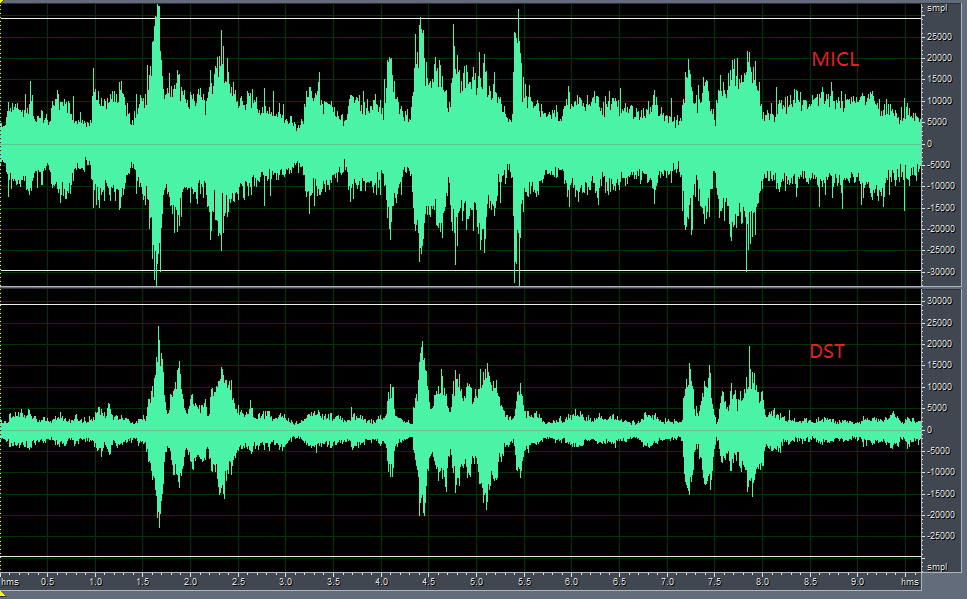Click -30000 on the upper channel amplitude scale
Viewport: 967px width, 599px height.
point(939,271)
